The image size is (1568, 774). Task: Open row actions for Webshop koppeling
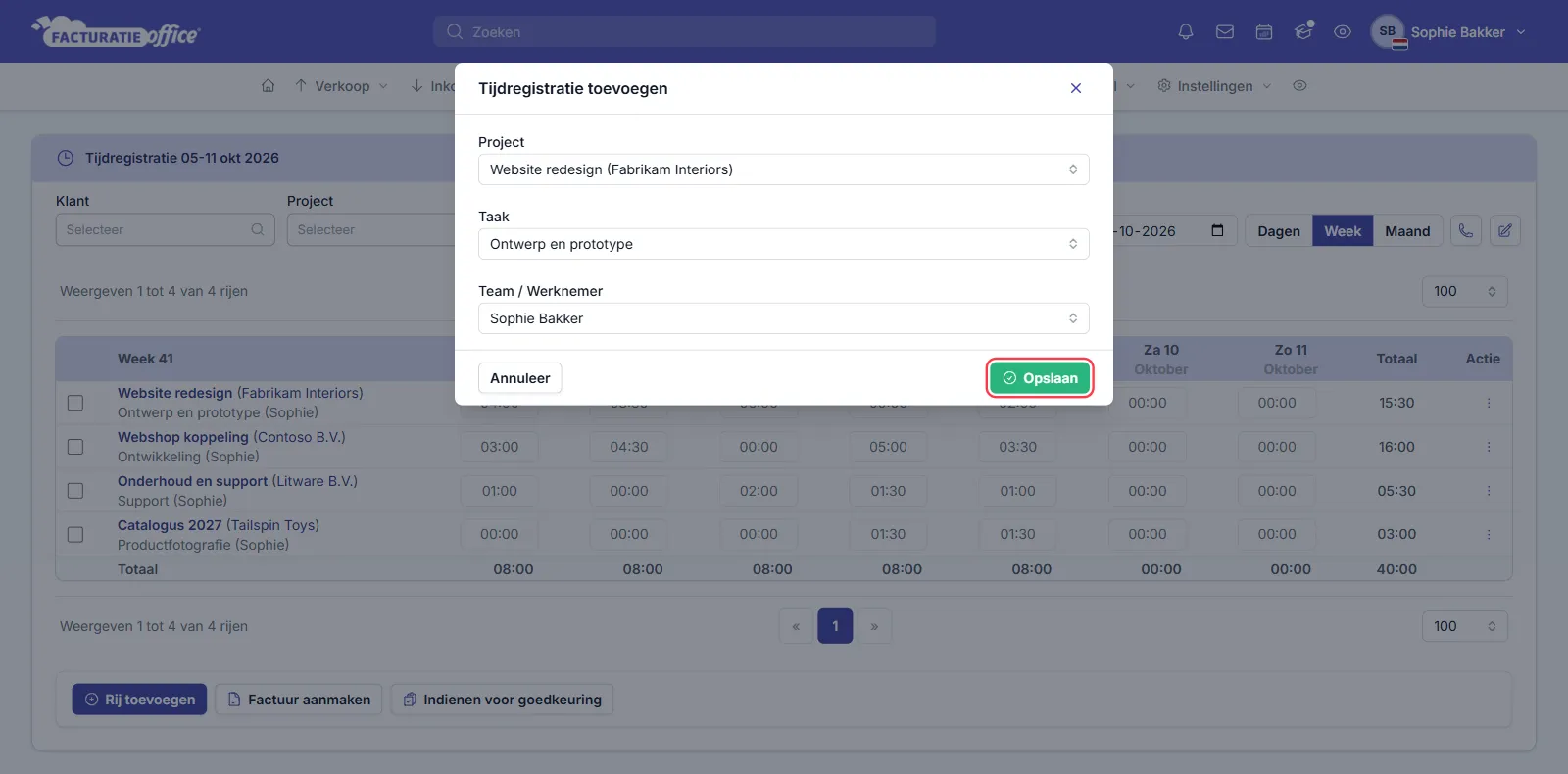coord(1488,447)
